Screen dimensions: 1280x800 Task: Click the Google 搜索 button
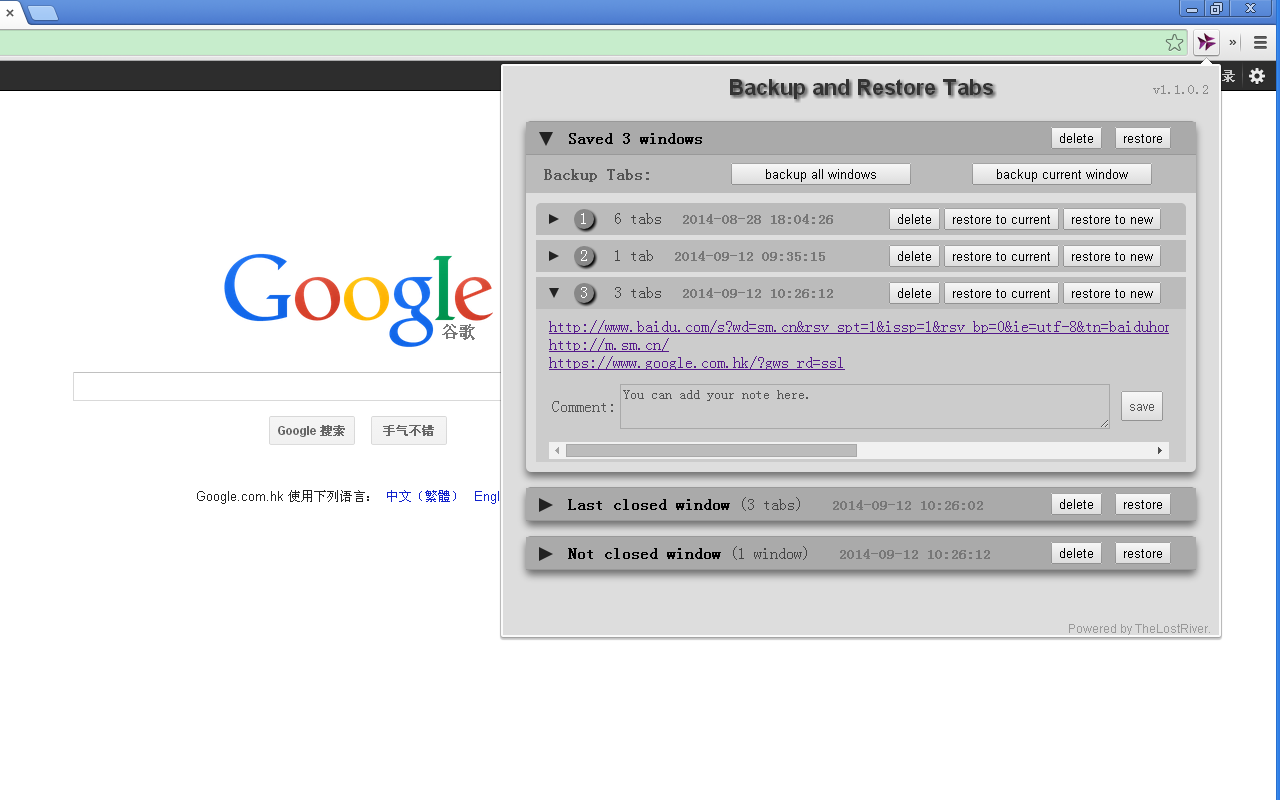pyautogui.click(x=311, y=431)
